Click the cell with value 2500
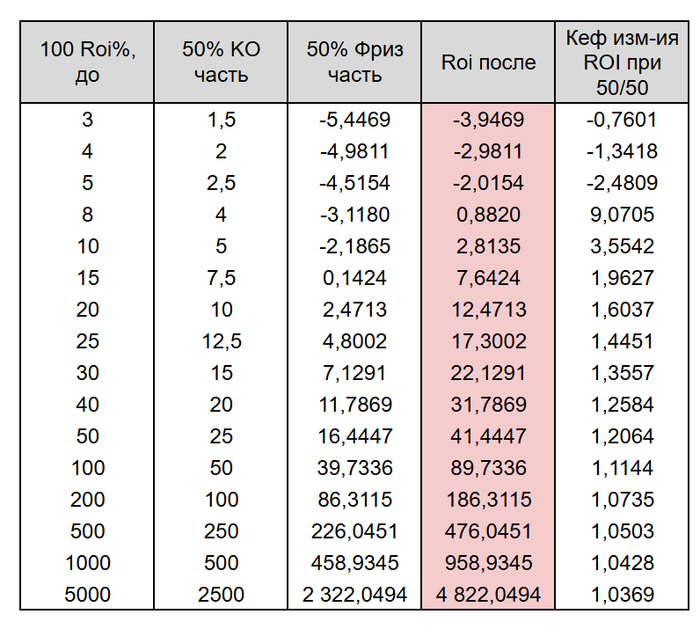Screen dimensions: 700x629 [x=221, y=595]
